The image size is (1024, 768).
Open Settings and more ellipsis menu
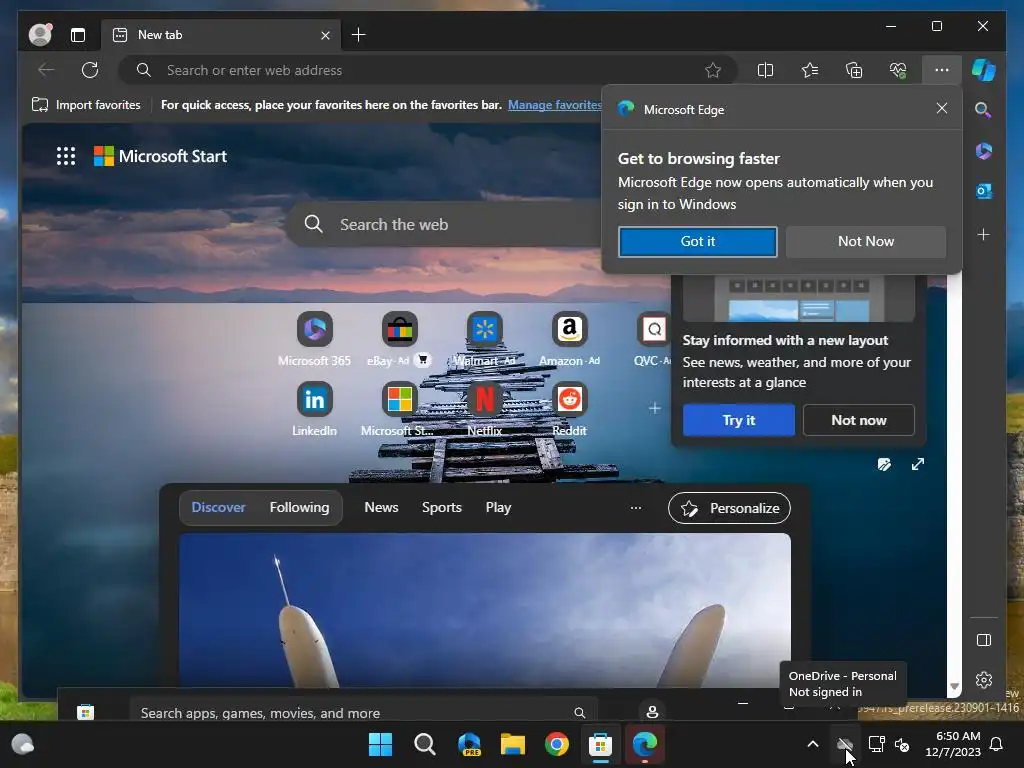942,70
